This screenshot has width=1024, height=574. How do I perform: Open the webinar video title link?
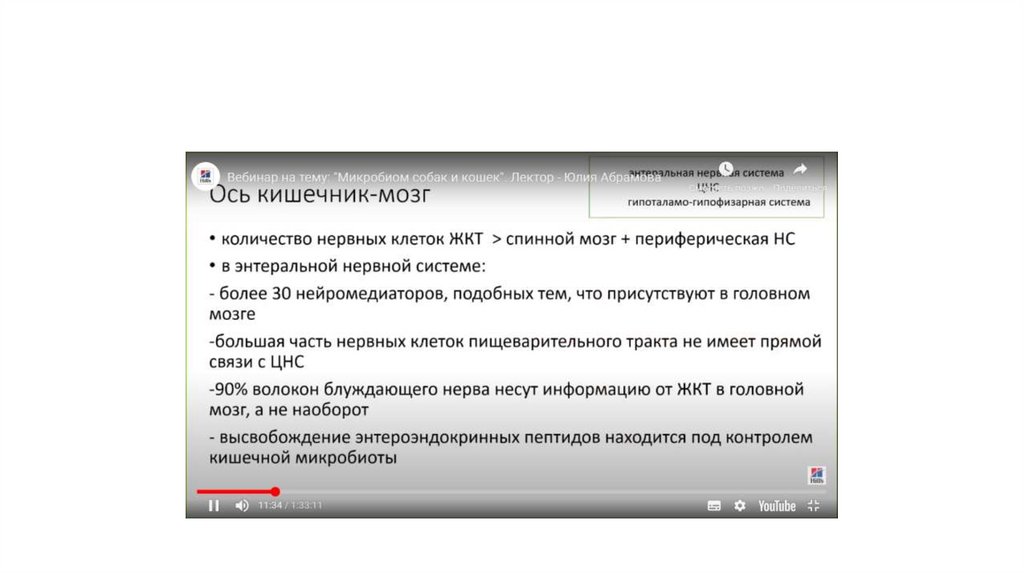[x=444, y=177]
